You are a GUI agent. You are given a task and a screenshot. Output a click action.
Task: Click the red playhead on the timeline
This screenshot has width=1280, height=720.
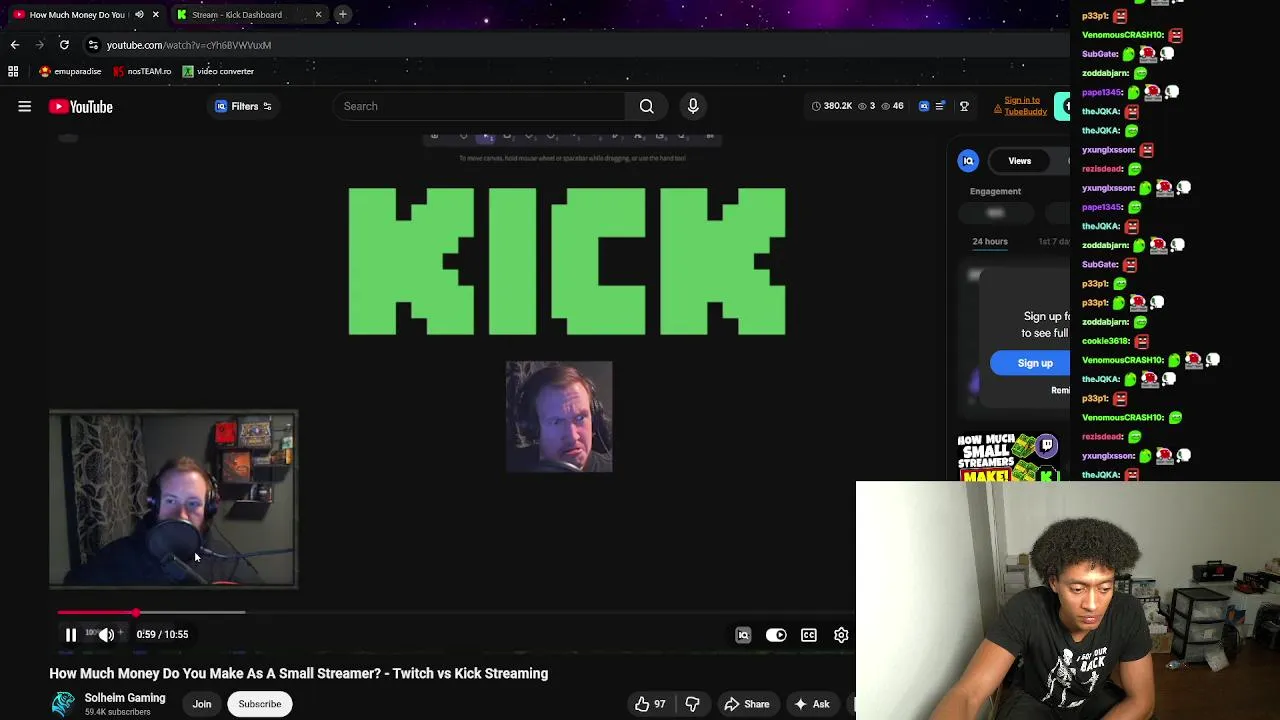click(x=136, y=612)
